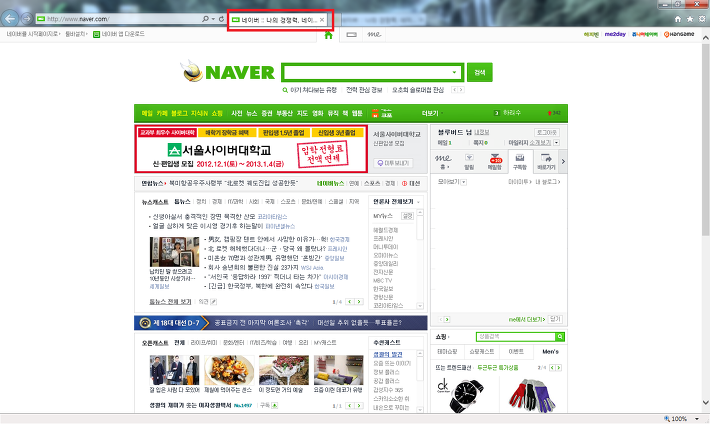Open the colorful gloves product thumbnail
The width and height of the screenshot is (710, 424).
click(532, 394)
